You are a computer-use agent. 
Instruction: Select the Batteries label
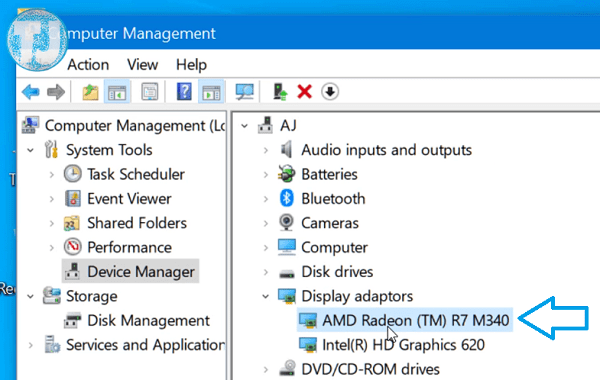tap(329, 175)
